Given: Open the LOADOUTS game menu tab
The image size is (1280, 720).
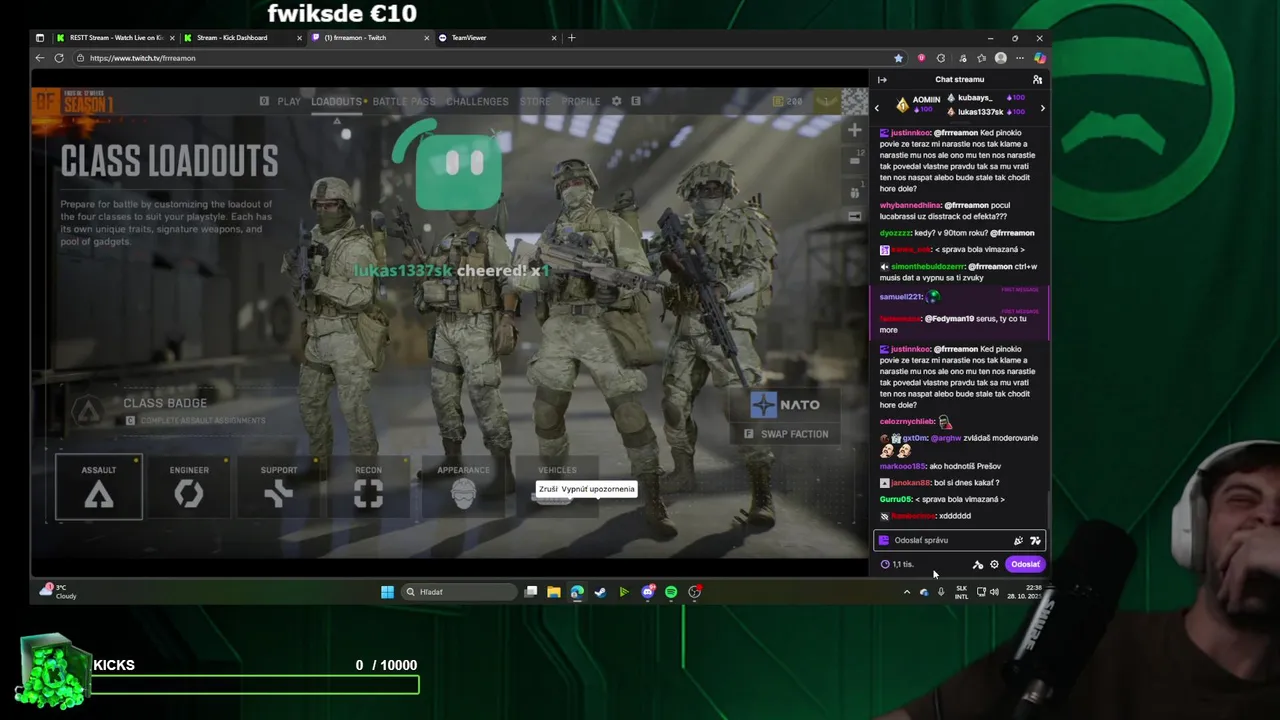Looking at the screenshot, I should (336, 101).
